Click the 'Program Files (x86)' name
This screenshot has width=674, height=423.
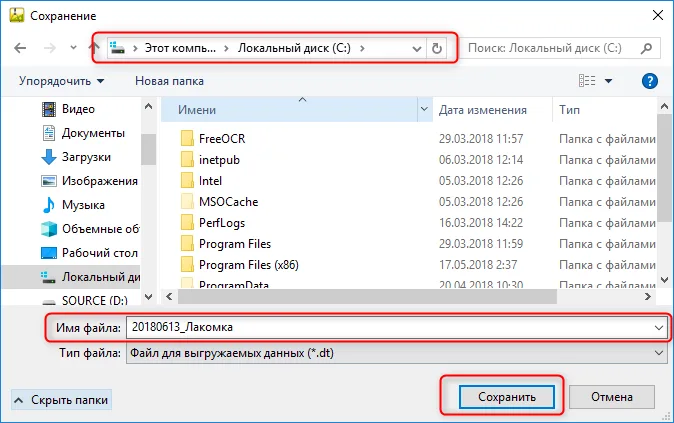(x=249, y=265)
